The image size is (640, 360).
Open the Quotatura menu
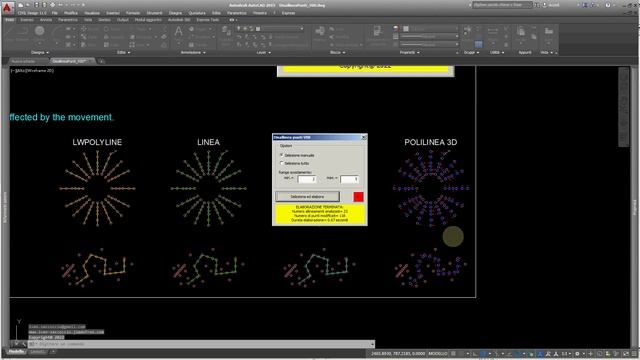pyautogui.click(x=197, y=13)
